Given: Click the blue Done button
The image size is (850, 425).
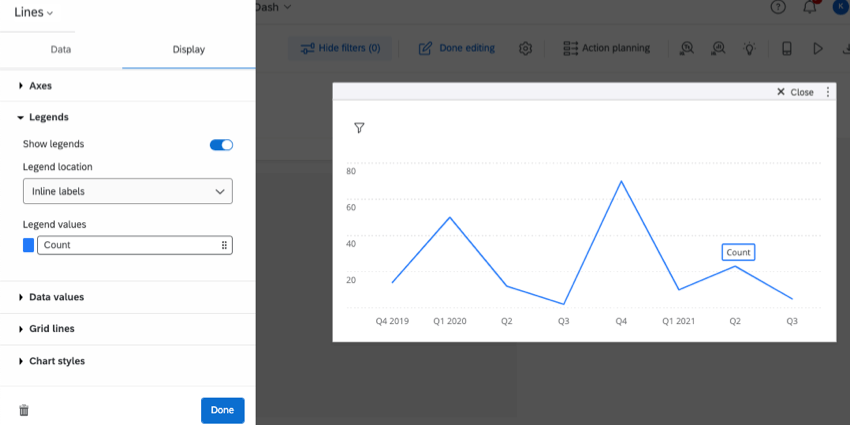Looking at the screenshot, I should tap(222, 410).
